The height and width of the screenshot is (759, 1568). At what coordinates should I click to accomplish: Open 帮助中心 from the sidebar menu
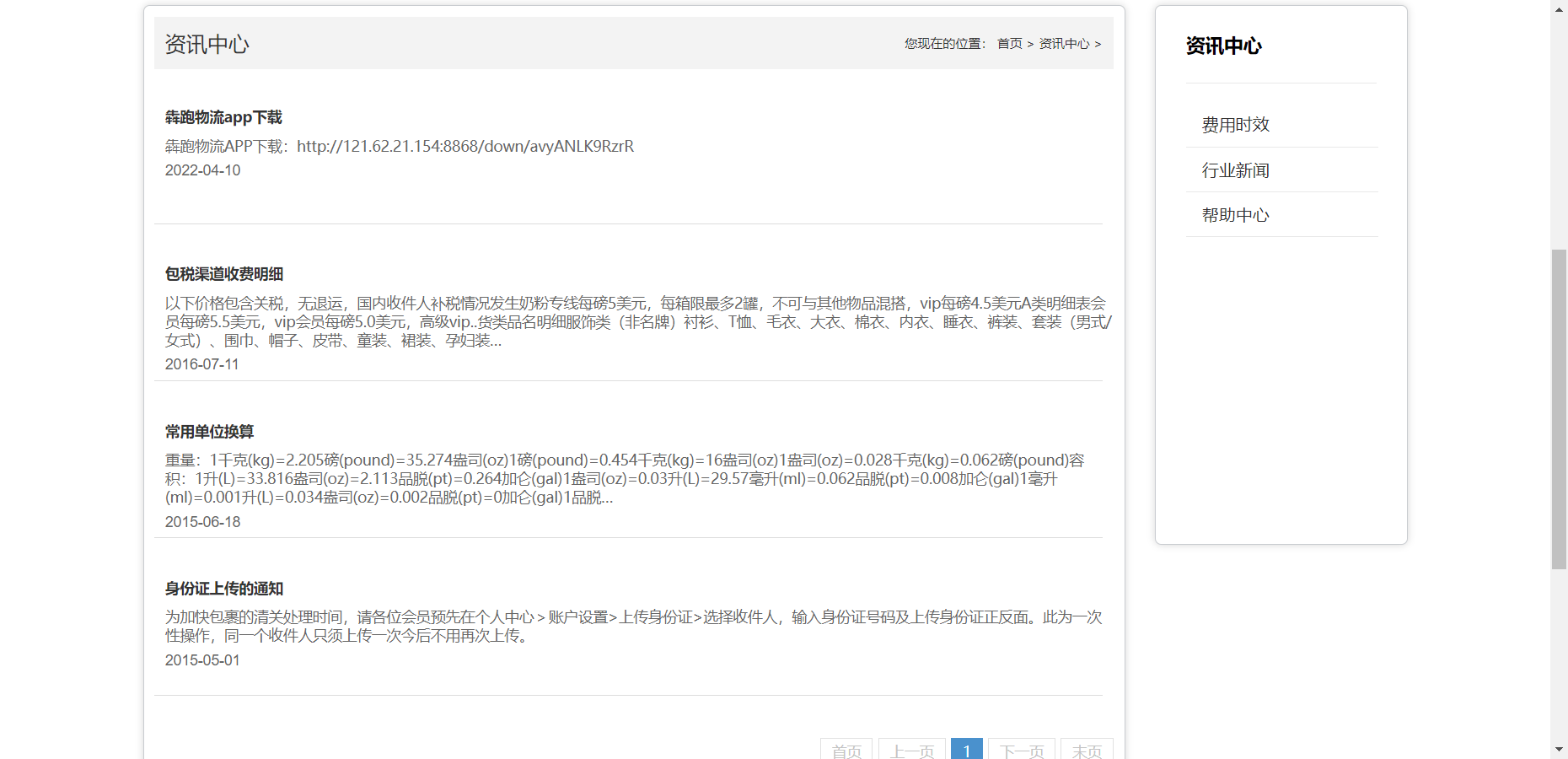1235,215
